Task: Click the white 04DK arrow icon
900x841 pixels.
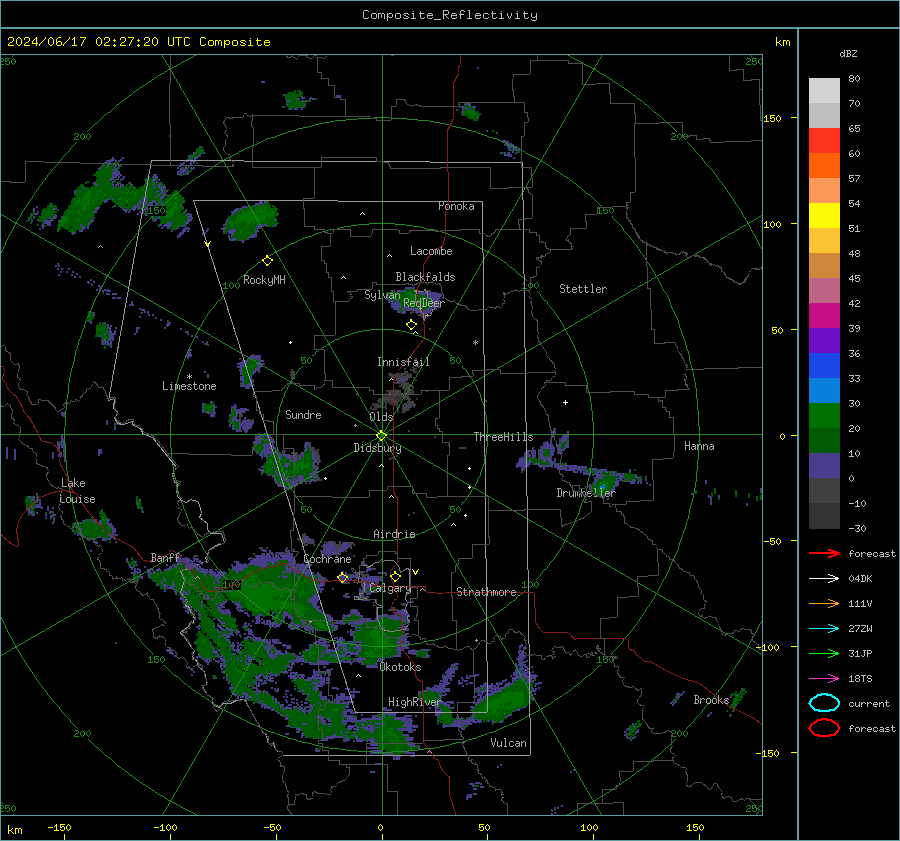Action: coord(824,579)
